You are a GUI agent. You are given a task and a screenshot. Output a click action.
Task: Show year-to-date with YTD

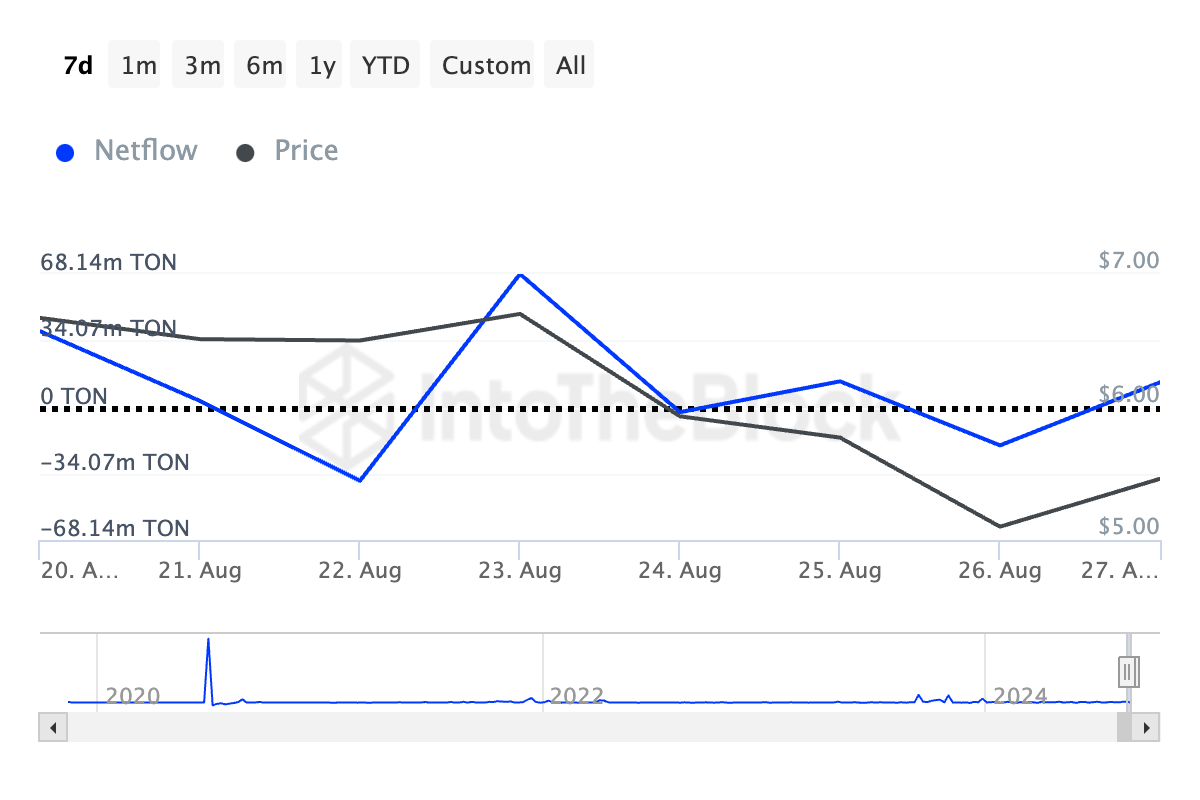point(385,66)
